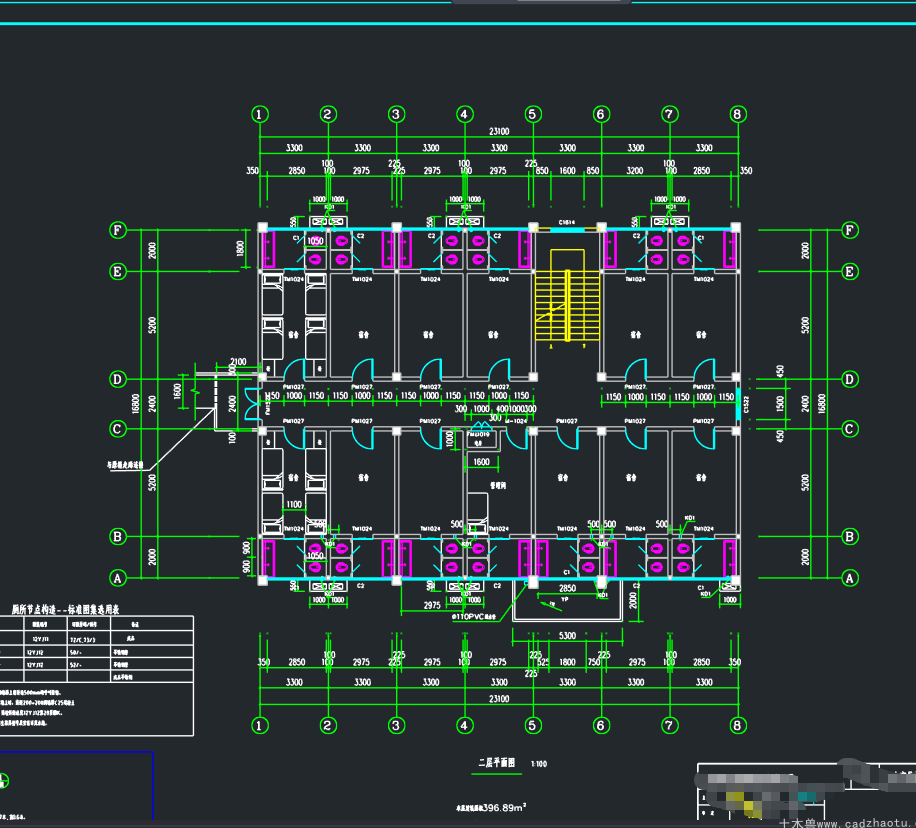Click axis bubble E on the right side
The image size is (916, 828).
point(849,272)
